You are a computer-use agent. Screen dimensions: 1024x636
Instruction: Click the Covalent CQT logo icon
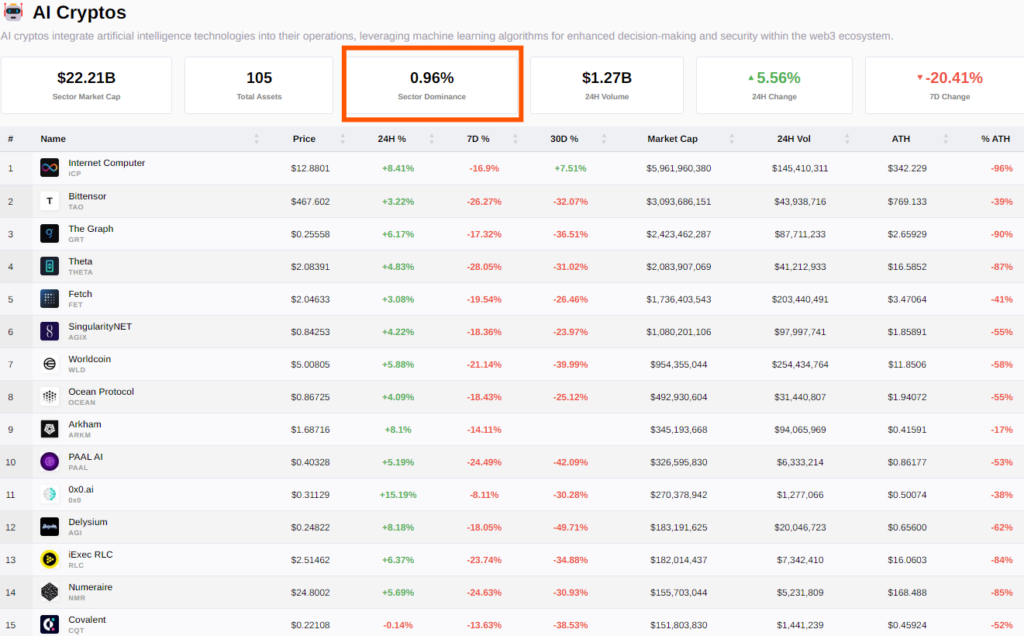click(x=48, y=624)
